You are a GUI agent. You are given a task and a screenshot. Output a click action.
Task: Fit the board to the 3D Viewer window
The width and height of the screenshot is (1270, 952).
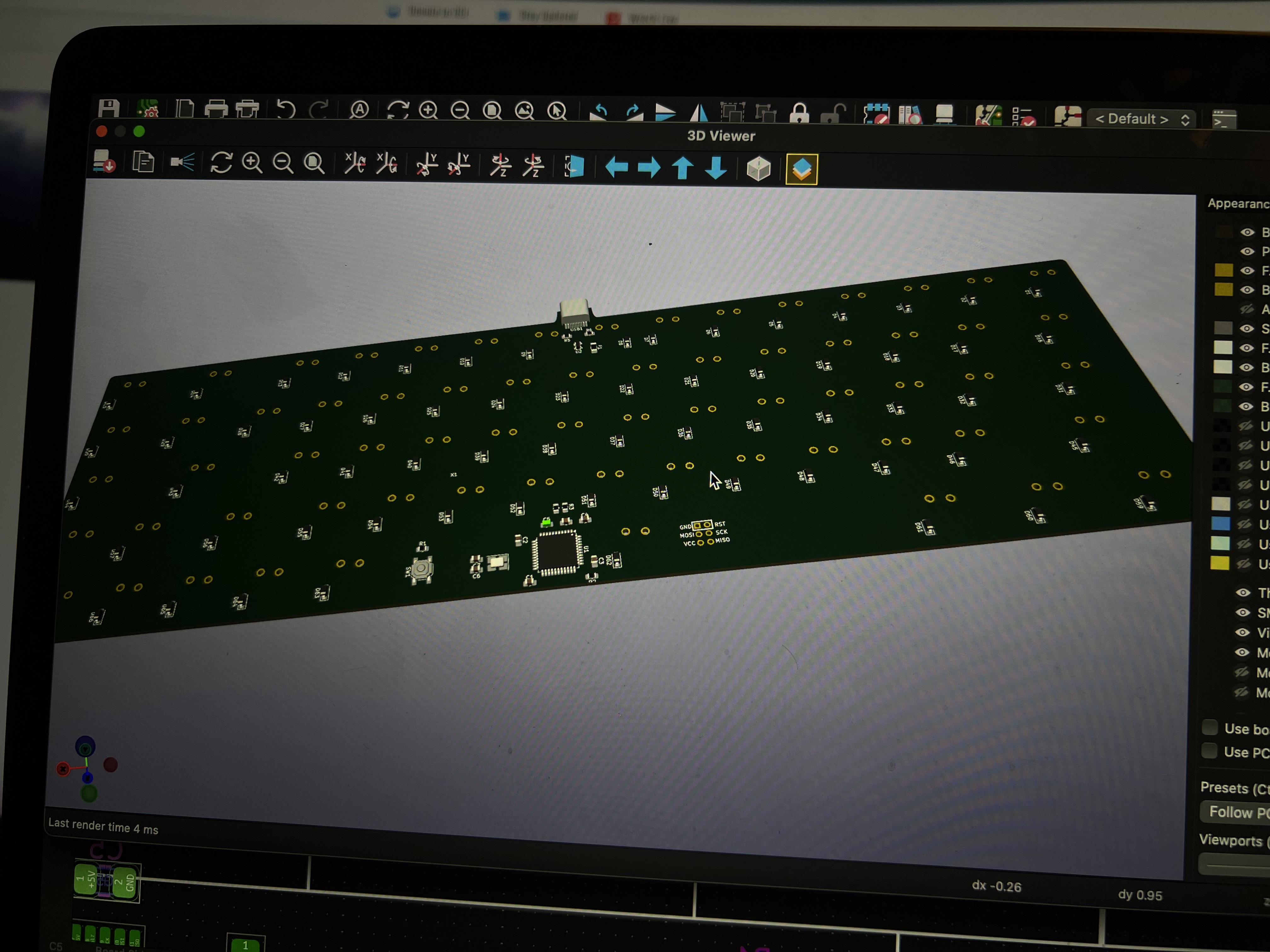pos(314,163)
